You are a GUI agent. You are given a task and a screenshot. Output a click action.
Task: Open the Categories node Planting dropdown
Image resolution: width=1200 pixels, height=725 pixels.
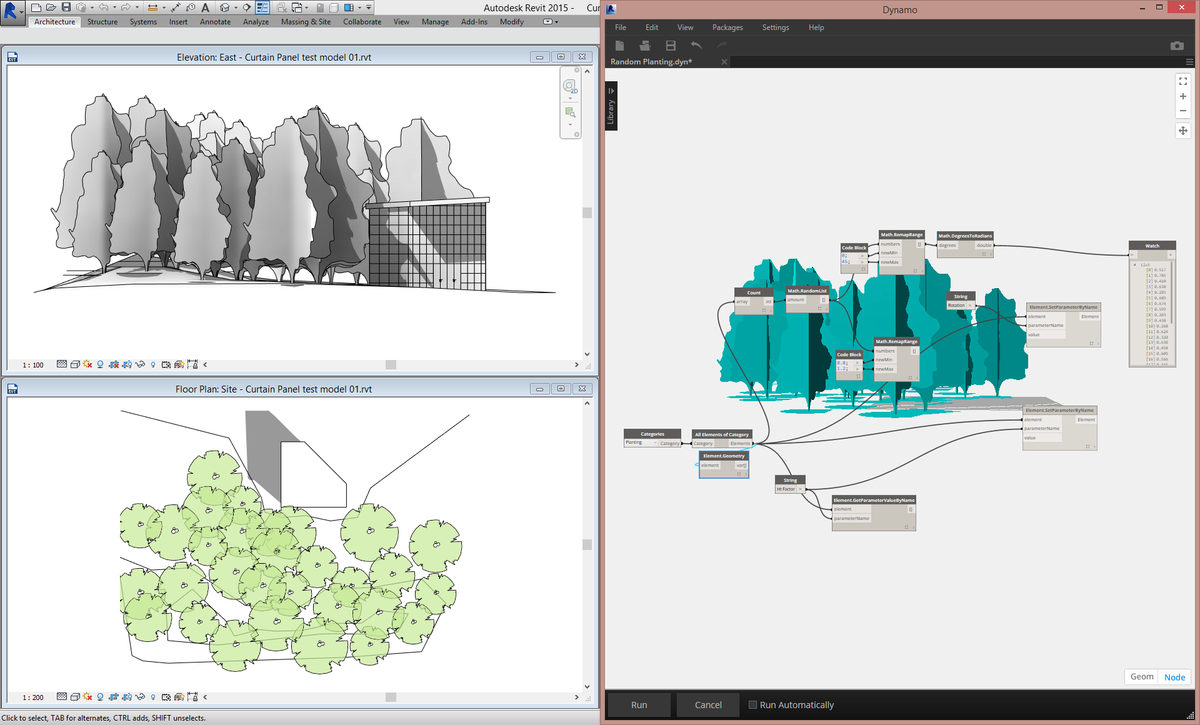(x=639, y=442)
